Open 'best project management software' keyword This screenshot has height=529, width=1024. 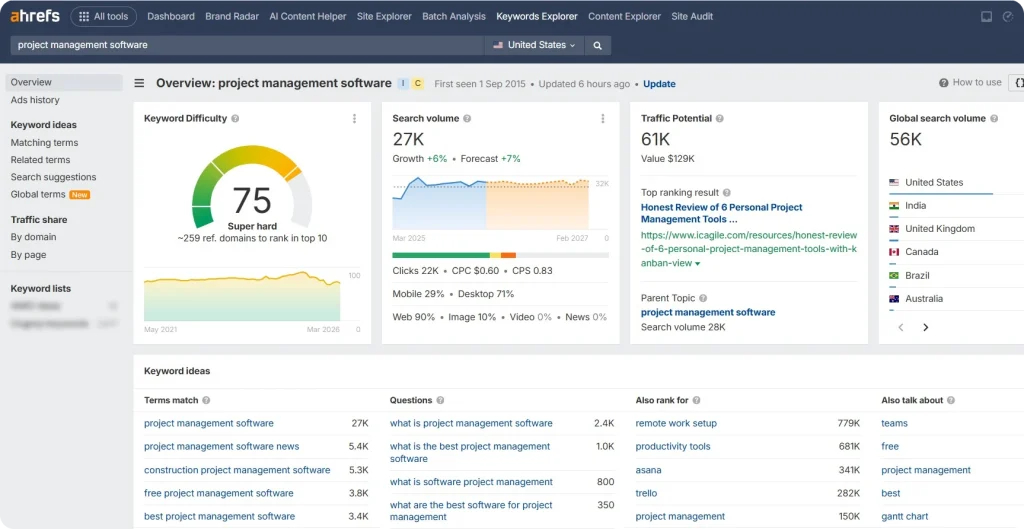pyautogui.click(x=219, y=517)
